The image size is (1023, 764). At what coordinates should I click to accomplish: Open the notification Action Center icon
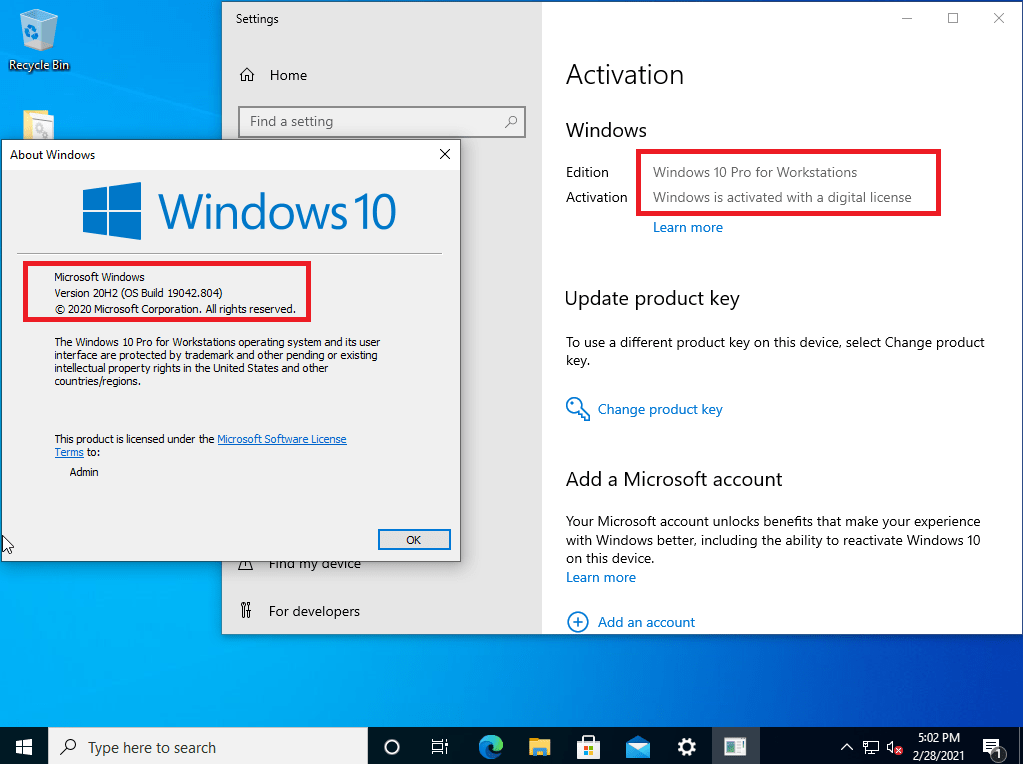(x=992, y=747)
